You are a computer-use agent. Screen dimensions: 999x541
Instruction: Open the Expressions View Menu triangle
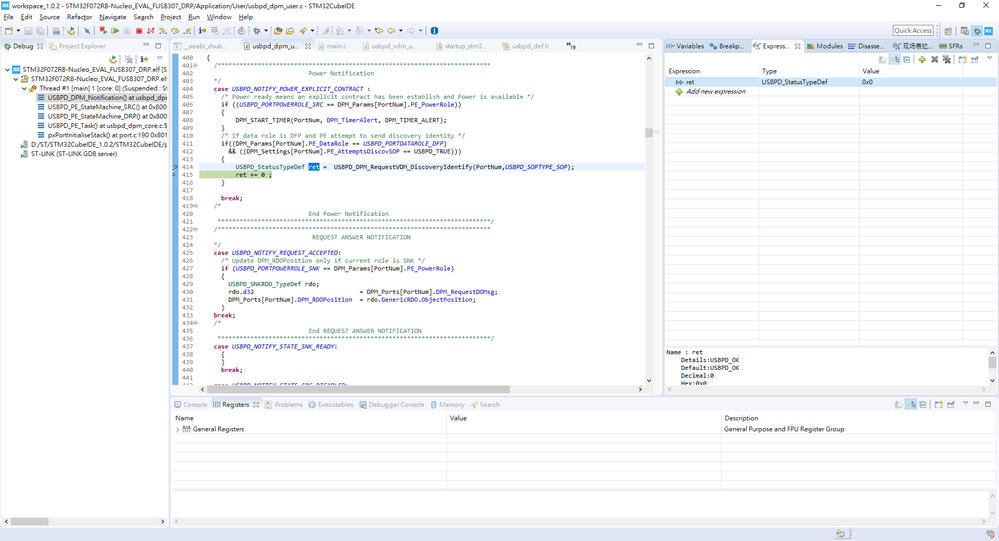tap(989, 58)
